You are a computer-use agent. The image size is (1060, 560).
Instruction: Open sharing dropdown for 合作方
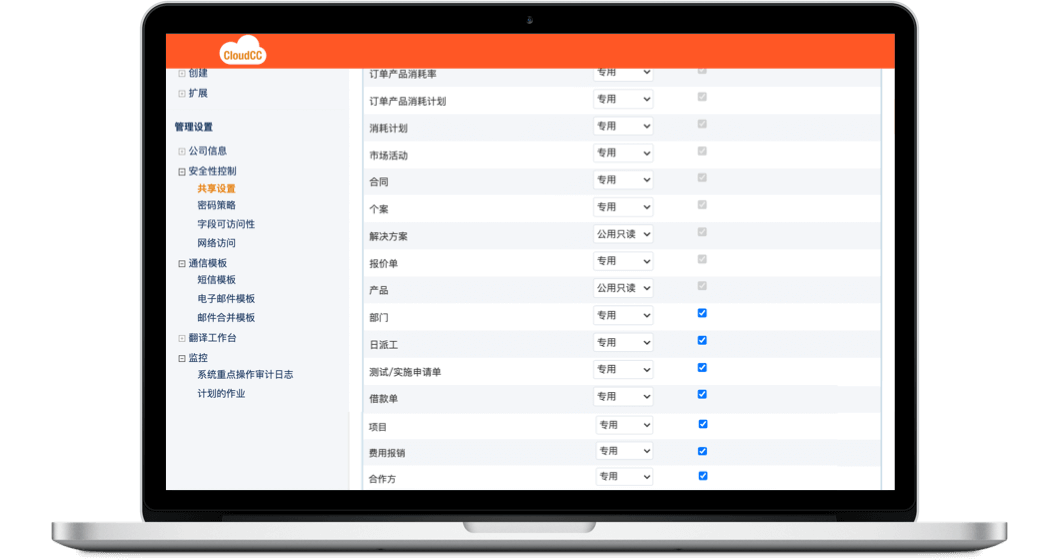(x=624, y=476)
